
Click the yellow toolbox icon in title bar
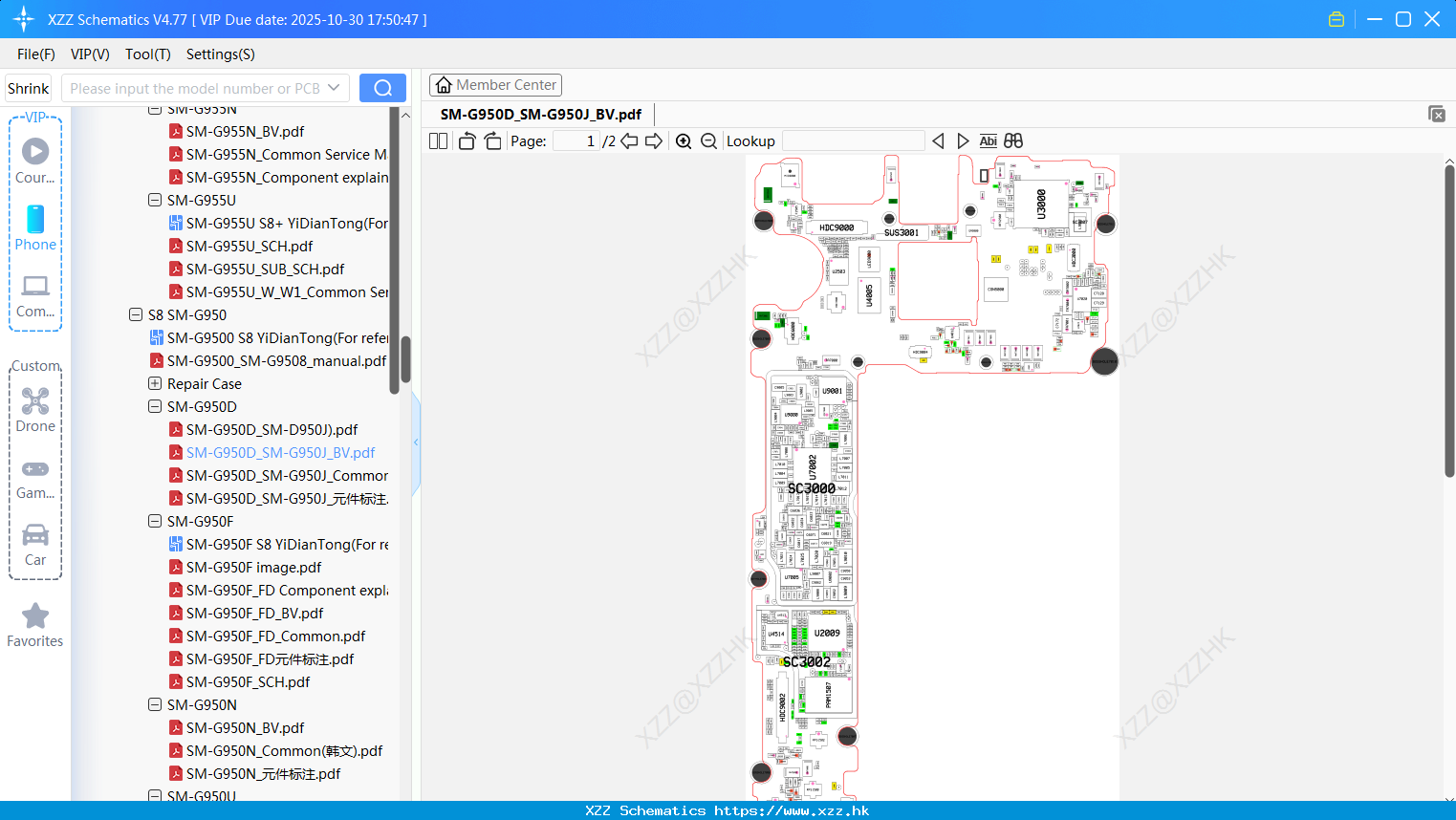point(1336,19)
